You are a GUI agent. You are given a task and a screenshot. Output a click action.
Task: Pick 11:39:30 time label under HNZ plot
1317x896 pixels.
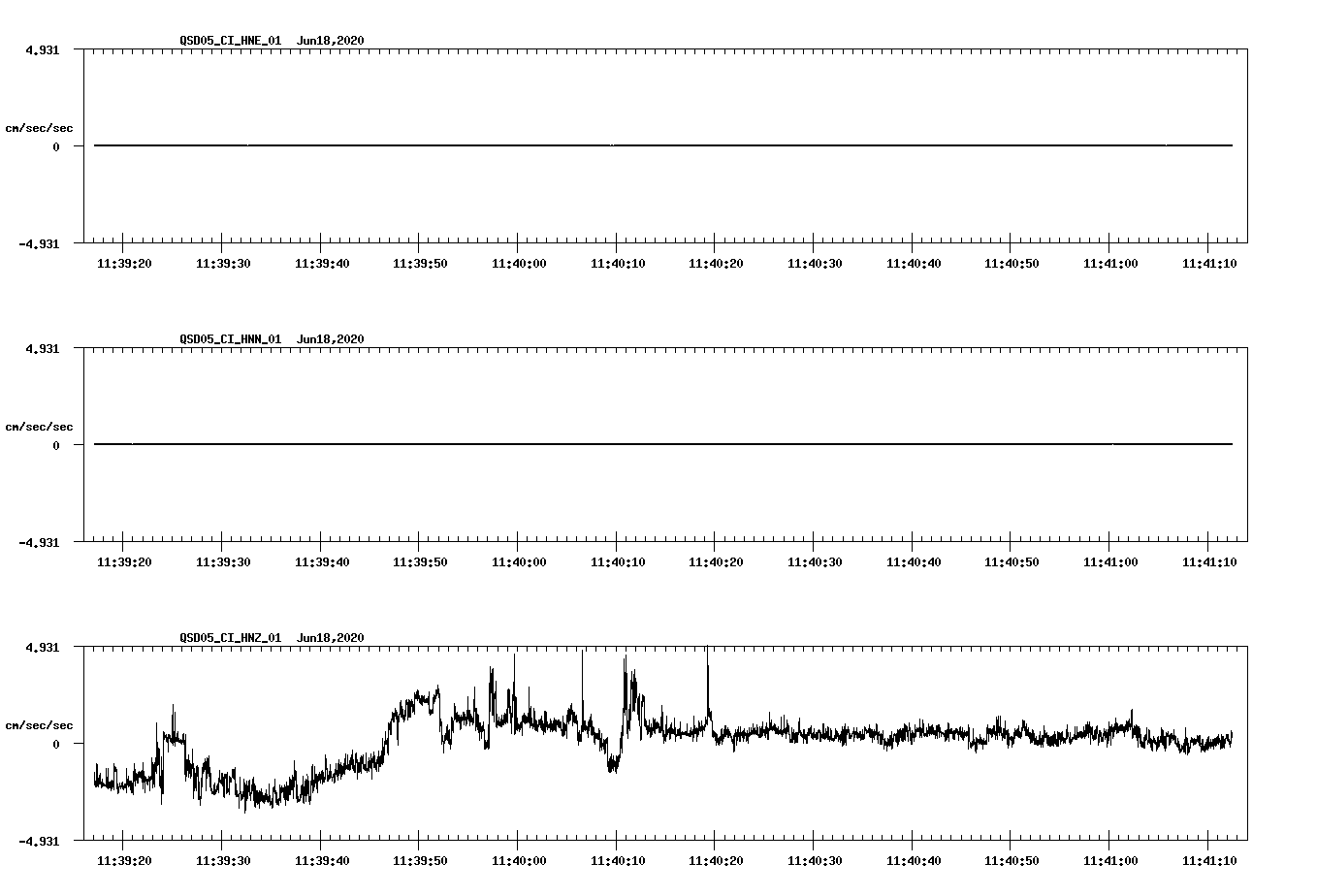pyautogui.click(x=223, y=861)
